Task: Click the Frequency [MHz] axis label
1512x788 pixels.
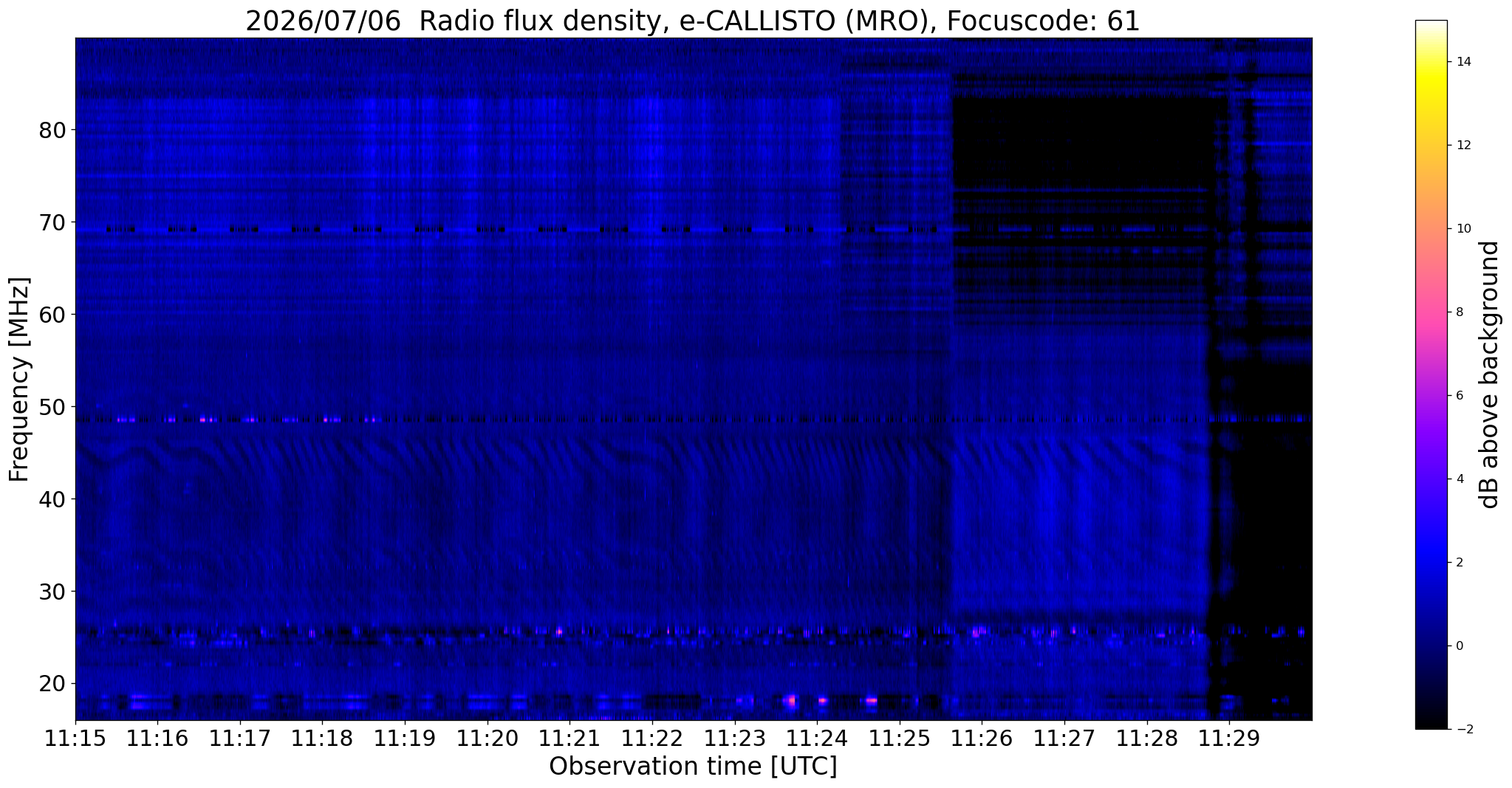Action: click(x=20, y=379)
